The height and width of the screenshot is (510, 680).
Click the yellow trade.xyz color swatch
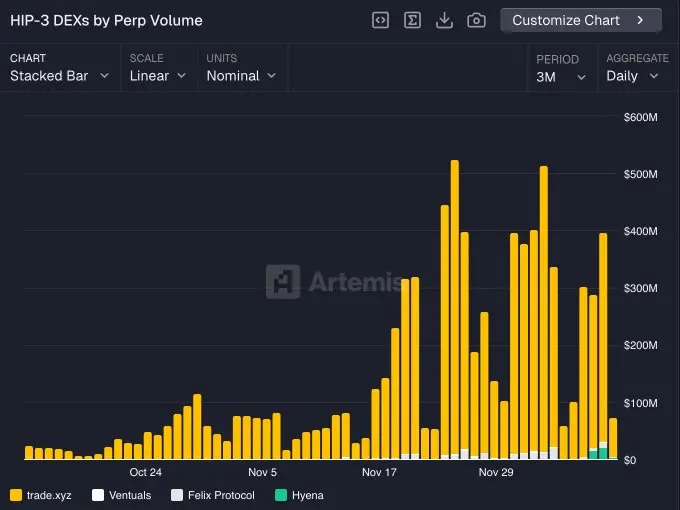click(16, 495)
